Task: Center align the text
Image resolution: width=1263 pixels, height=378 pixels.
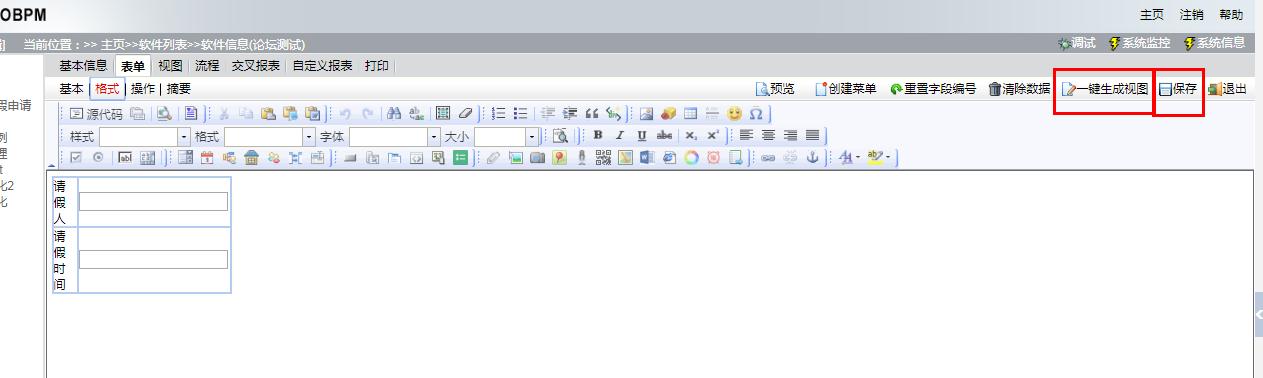Action: click(768, 135)
